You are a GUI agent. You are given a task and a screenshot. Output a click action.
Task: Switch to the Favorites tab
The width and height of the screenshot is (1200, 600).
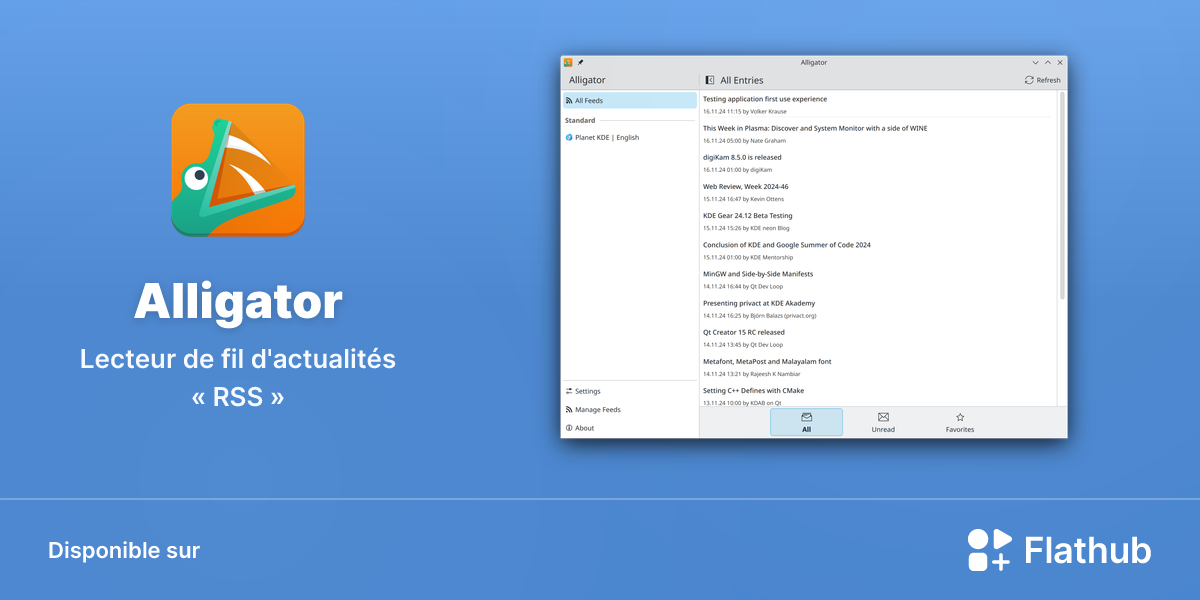tap(960, 422)
